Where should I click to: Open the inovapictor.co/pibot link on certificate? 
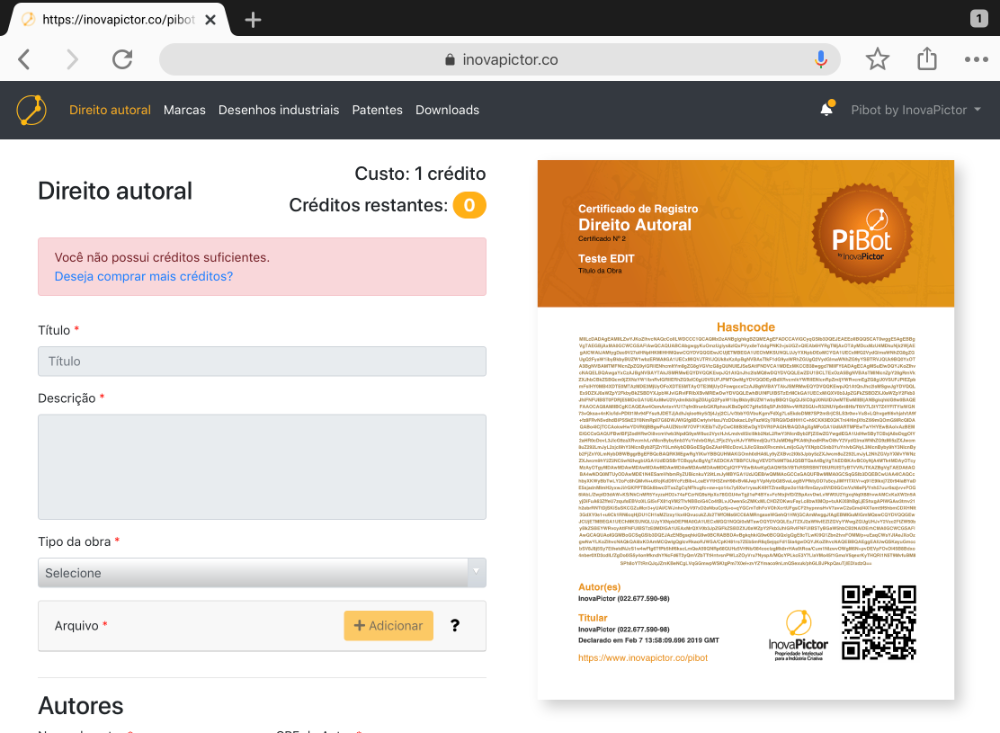[643, 658]
